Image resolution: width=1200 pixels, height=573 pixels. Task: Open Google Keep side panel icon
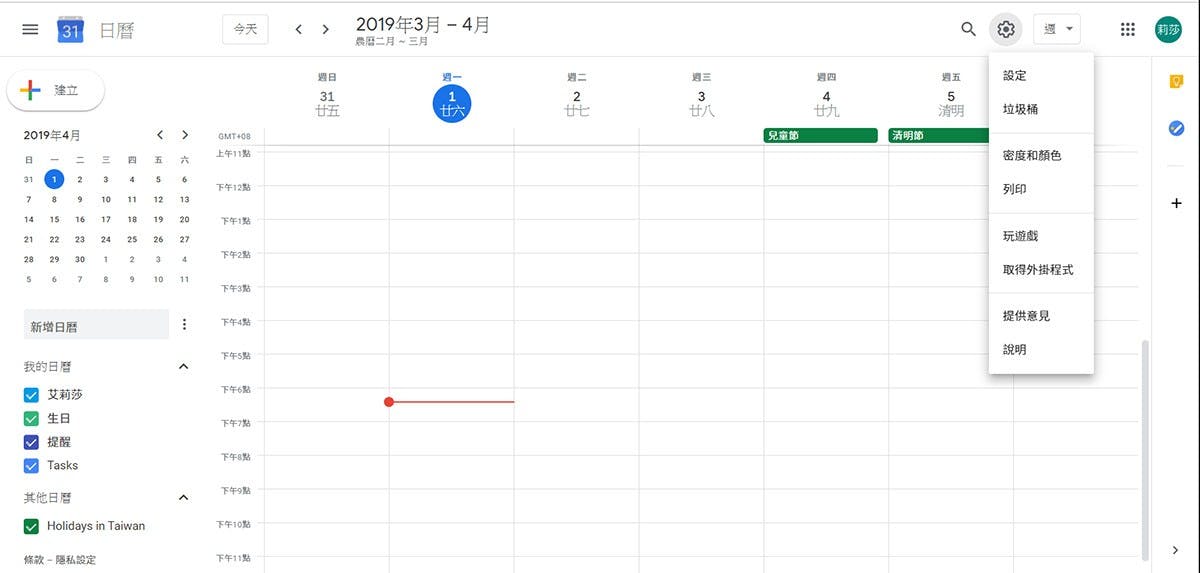tap(1176, 82)
